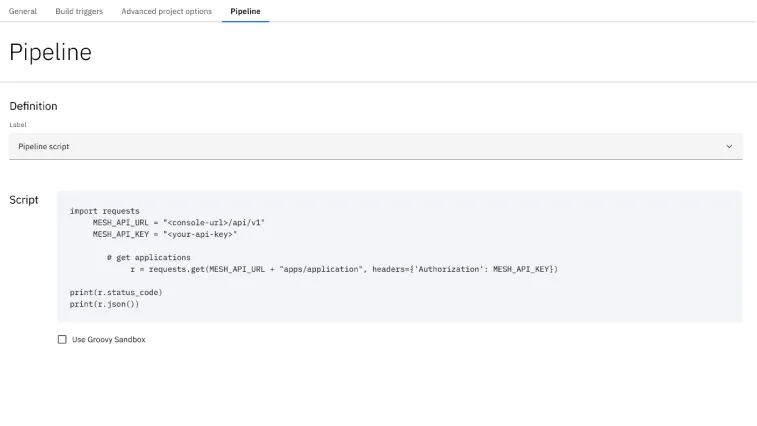Switch to the Build triggers tab
The image size is (757, 426).
tap(79, 11)
